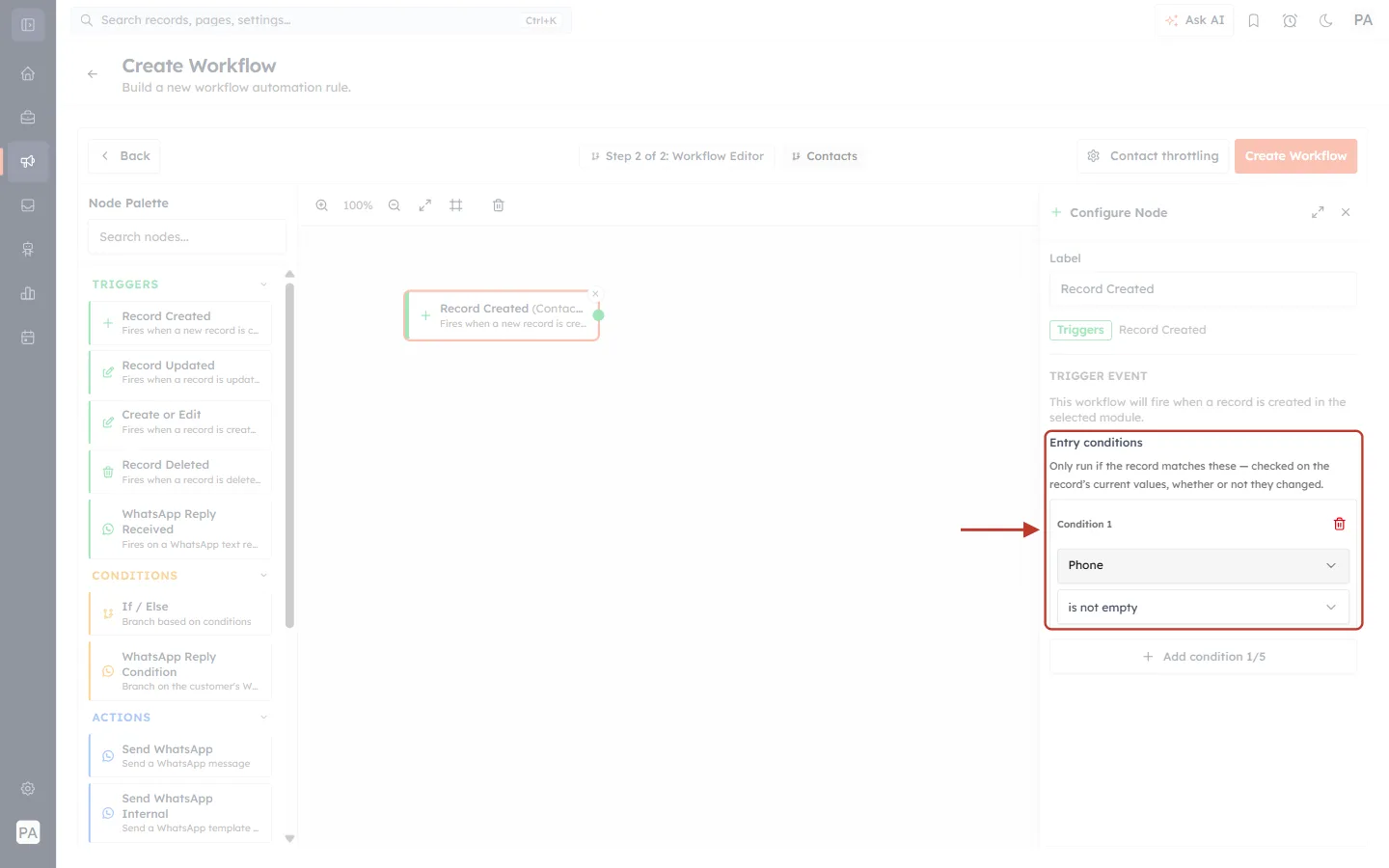This screenshot has height=868, width=1389.
Task: Select the Record Deleted trigger node
Action: pos(180,472)
